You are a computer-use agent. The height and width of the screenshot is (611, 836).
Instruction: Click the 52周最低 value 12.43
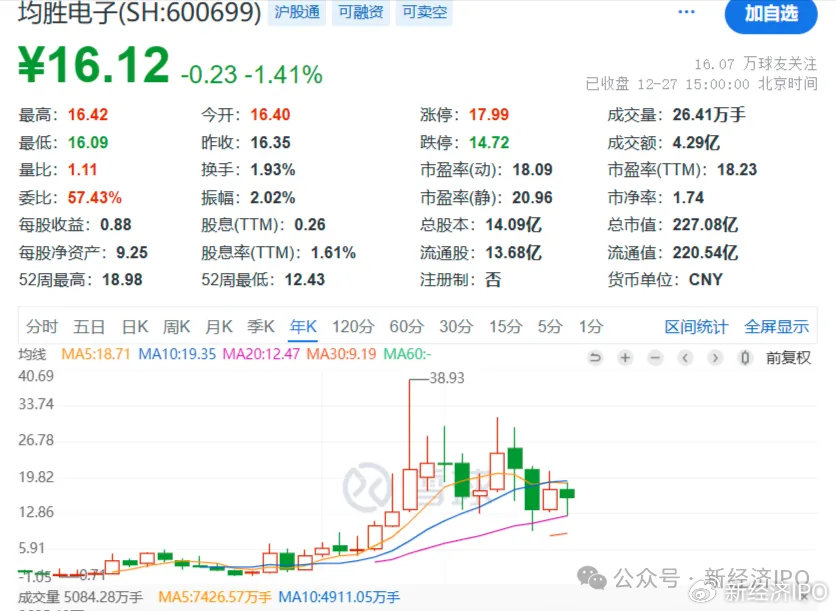click(304, 280)
